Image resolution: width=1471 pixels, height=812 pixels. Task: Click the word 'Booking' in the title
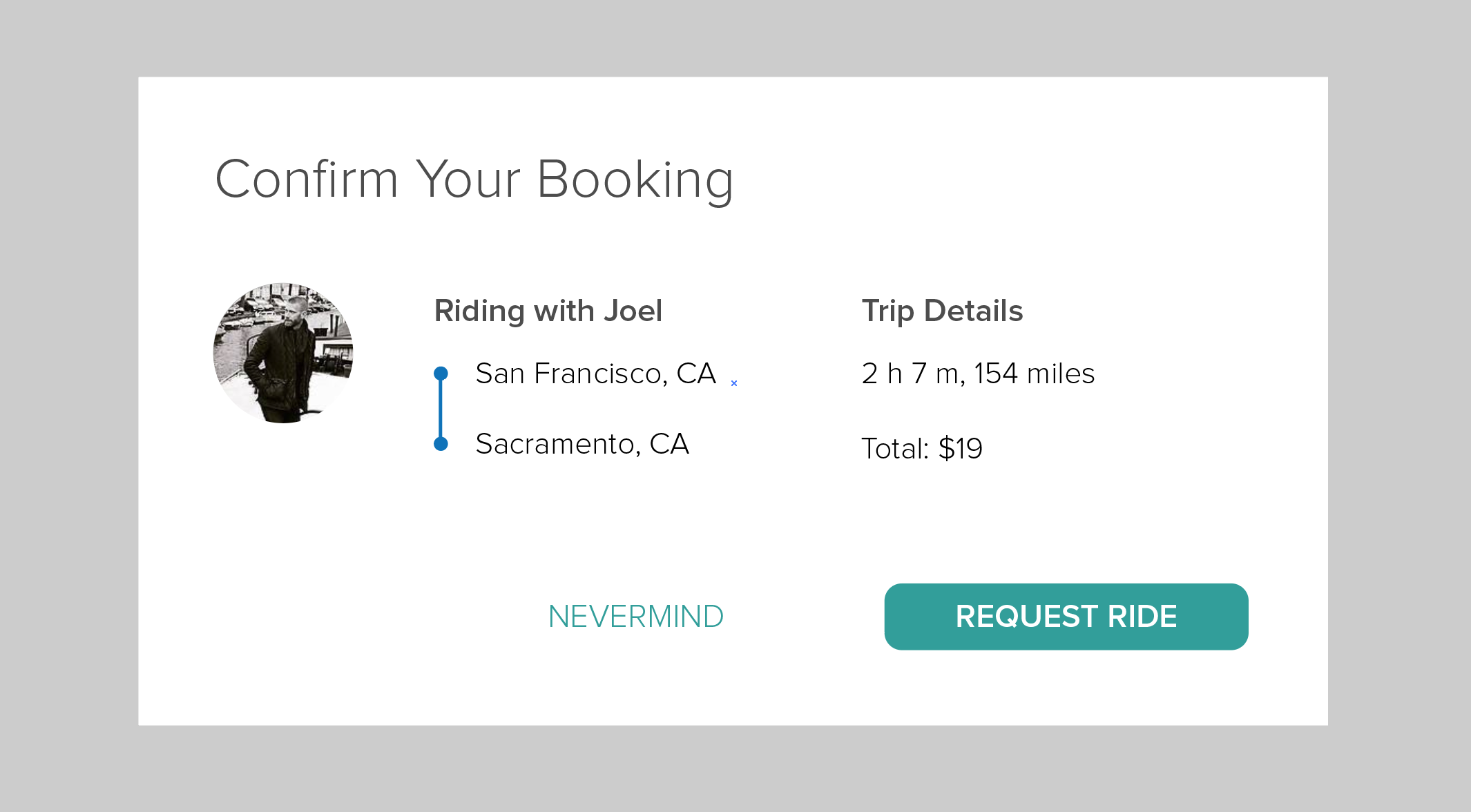coord(635,180)
